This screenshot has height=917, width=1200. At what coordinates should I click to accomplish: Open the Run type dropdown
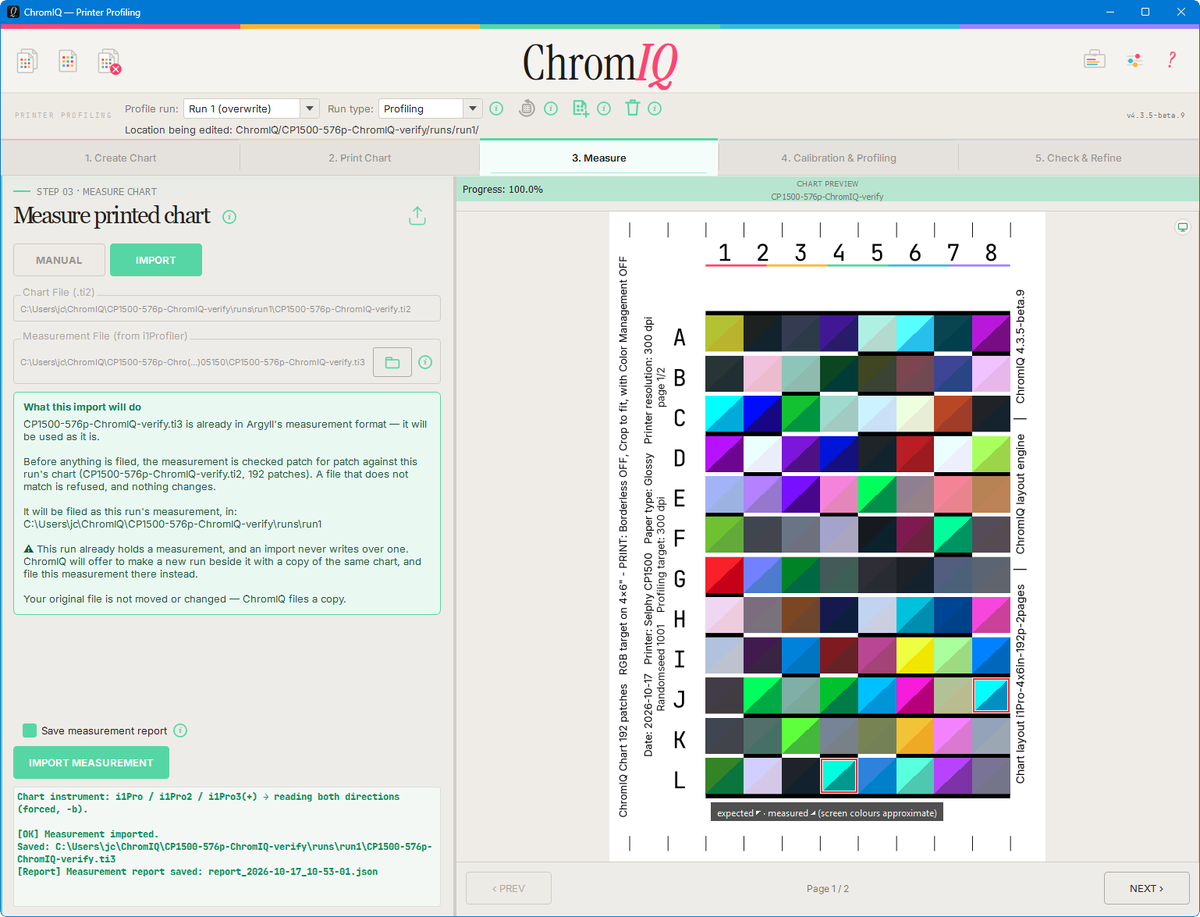pyautogui.click(x=430, y=109)
